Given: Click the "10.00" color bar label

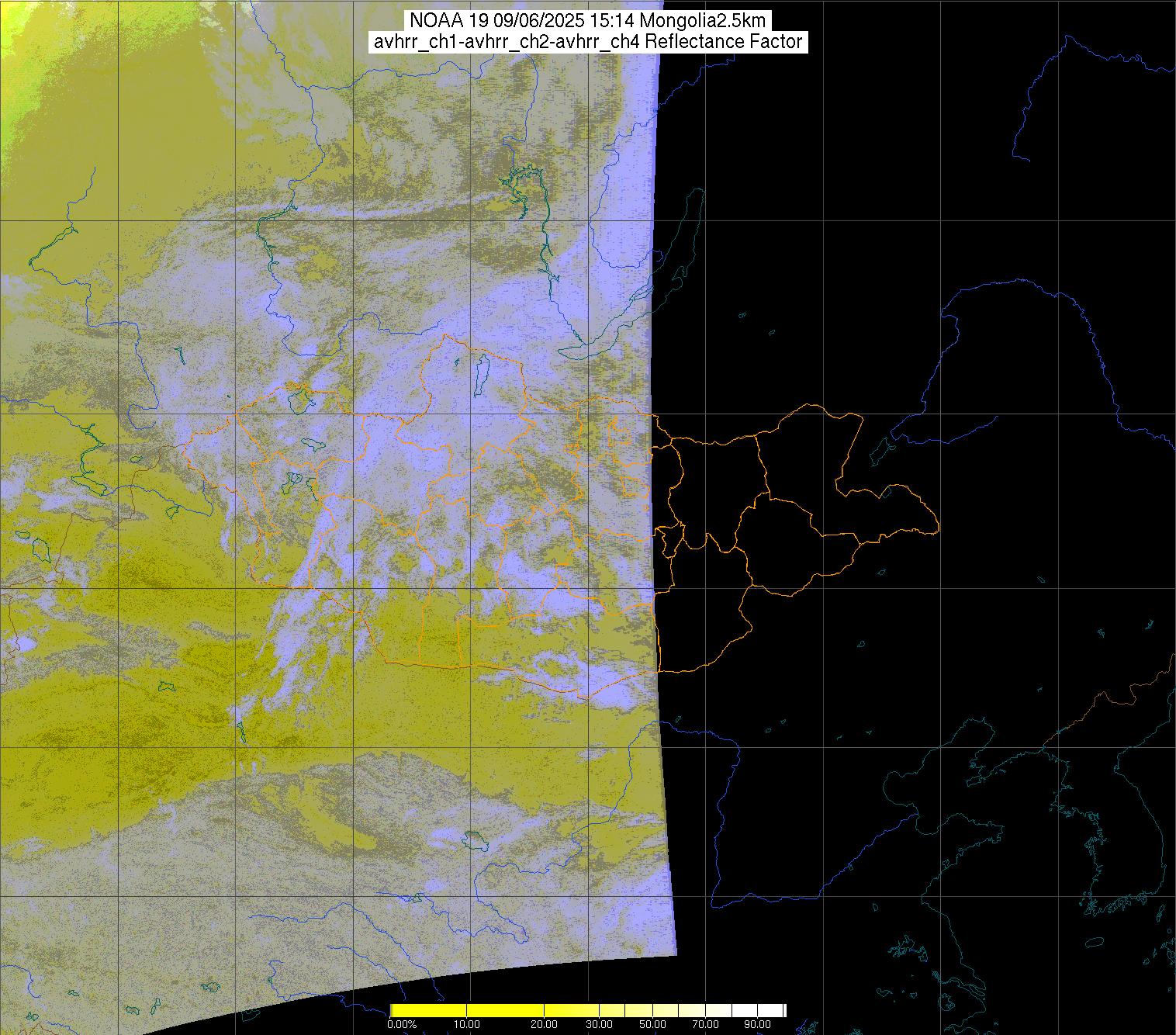Looking at the screenshot, I should (x=467, y=1024).
